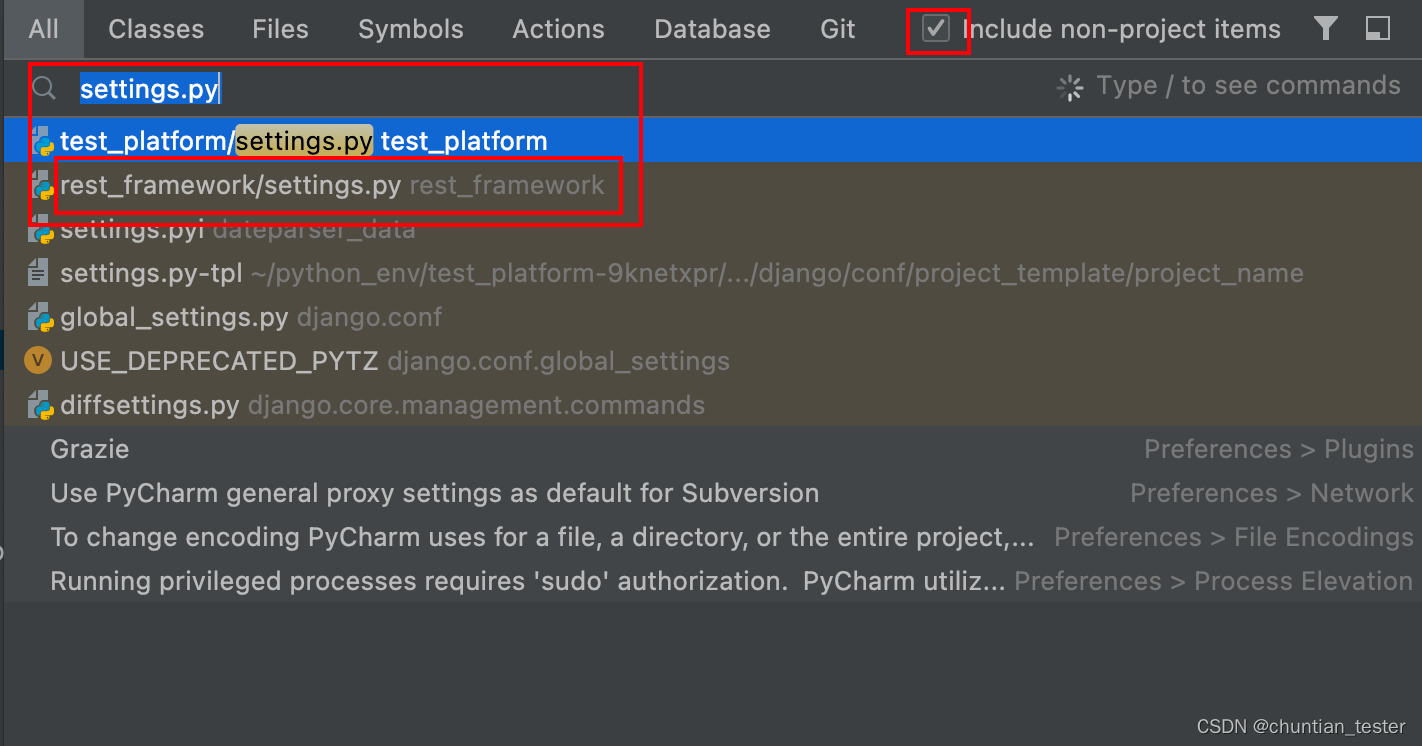Open the Grazie plugins preference entry

(89, 449)
